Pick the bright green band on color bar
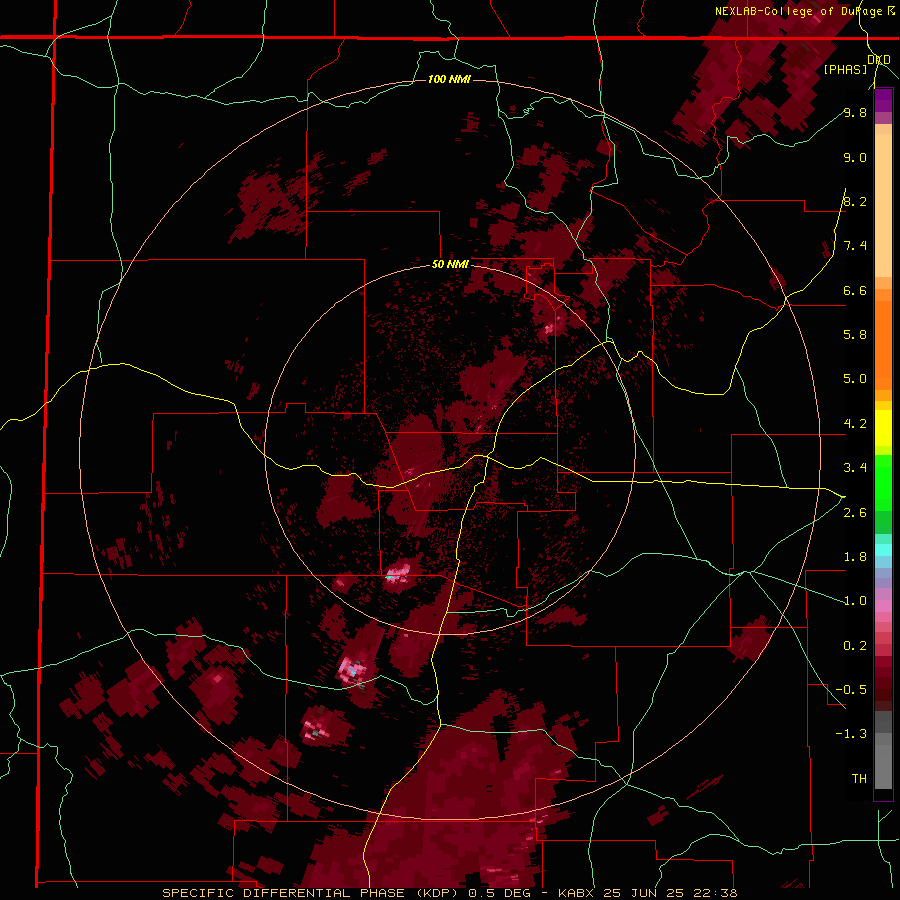Screen dimensions: 900x900 pos(883,482)
